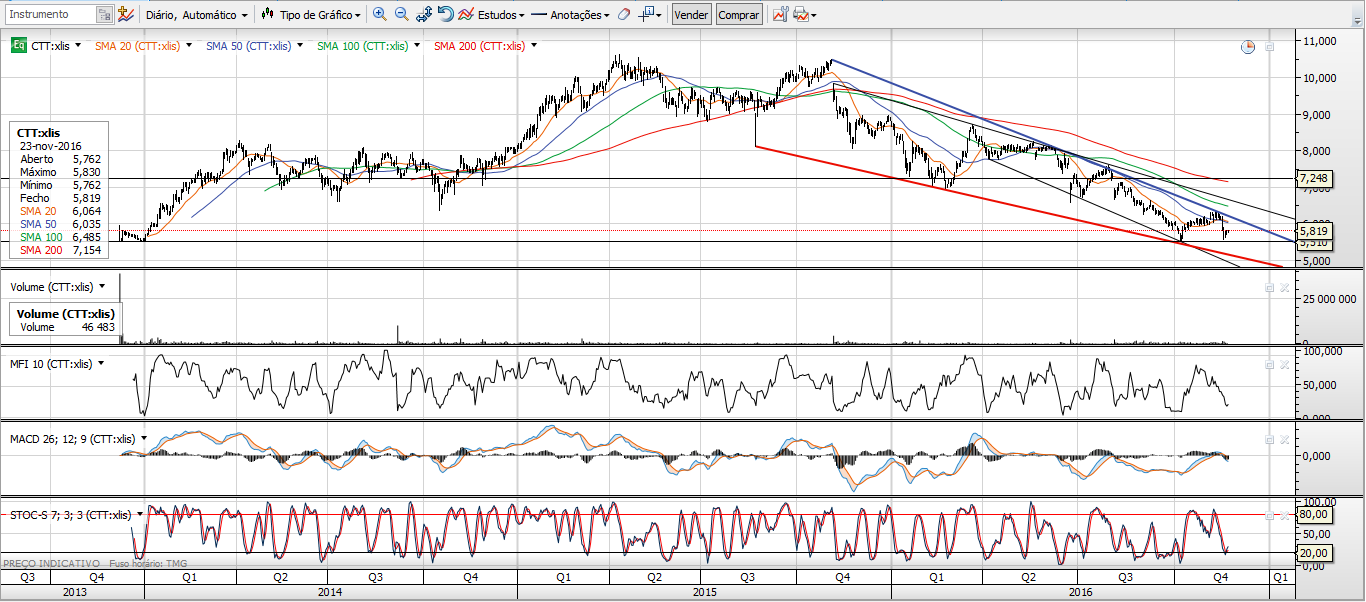The image size is (1366, 602).
Task: Maximize the Volume panel
Action: [x=1269, y=288]
